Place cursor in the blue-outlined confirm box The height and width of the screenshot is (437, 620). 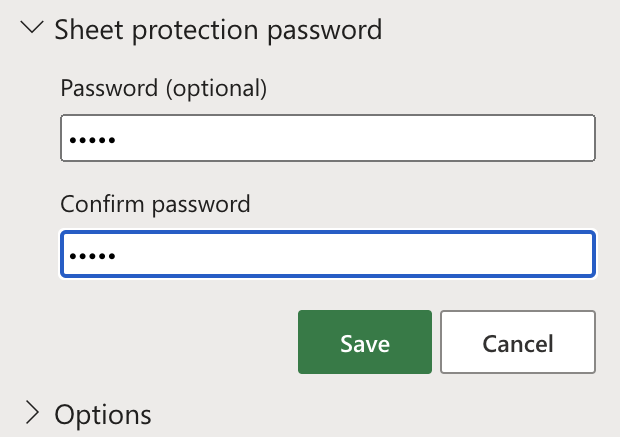328,254
